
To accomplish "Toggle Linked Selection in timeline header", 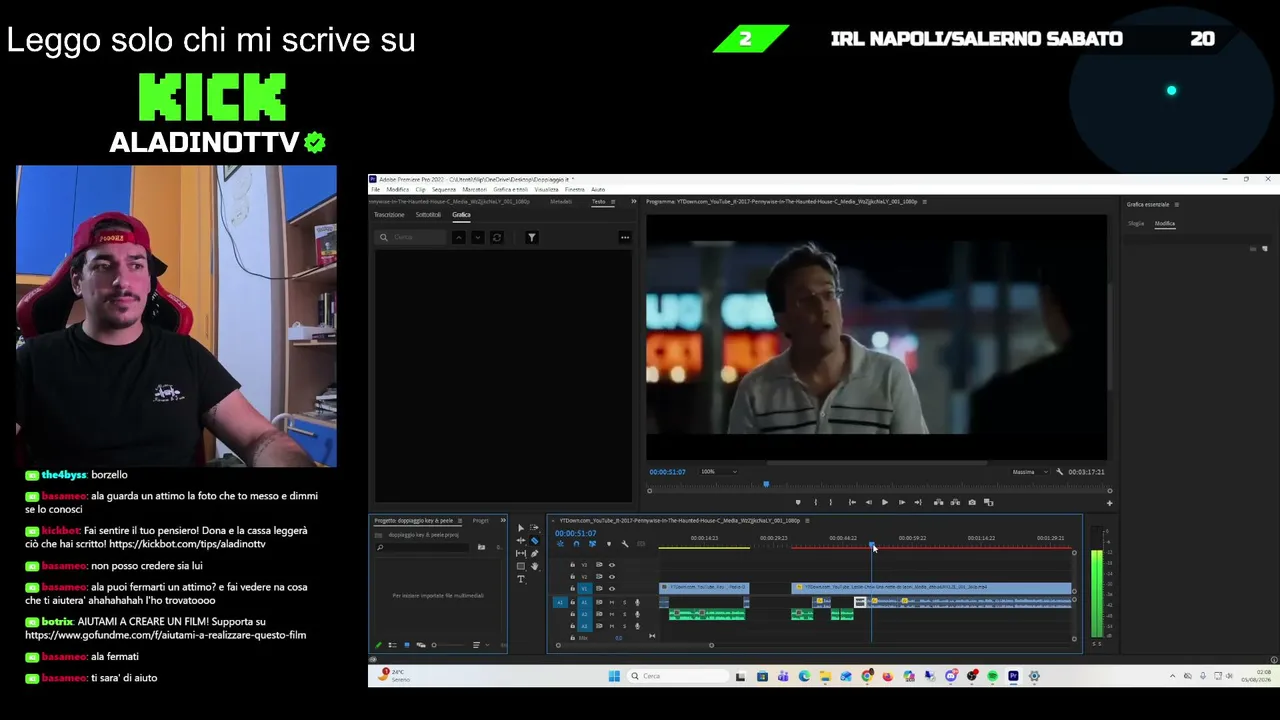I will [x=592, y=544].
